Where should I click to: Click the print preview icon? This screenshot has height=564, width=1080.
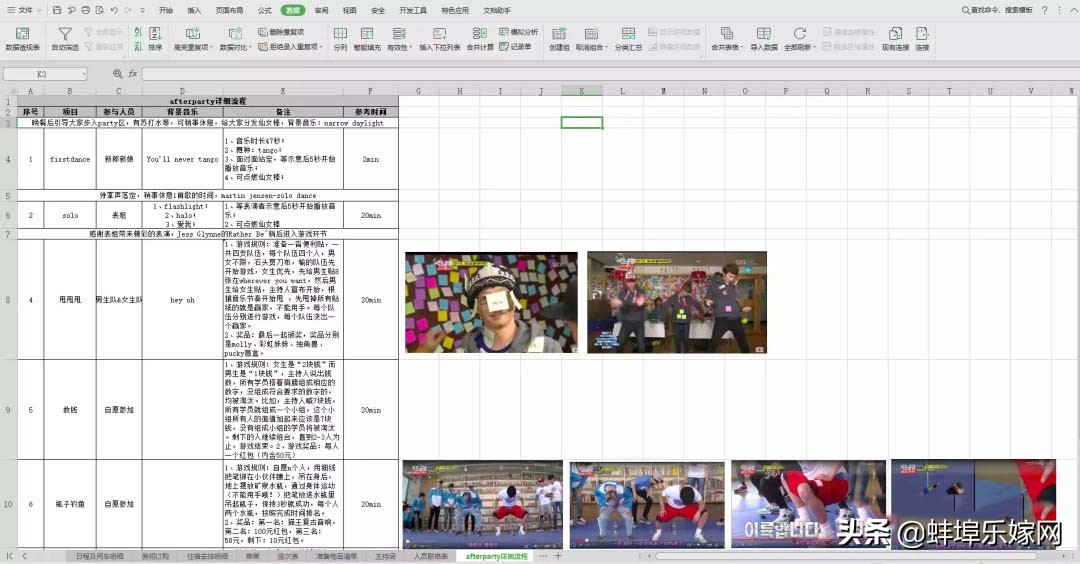[x=100, y=10]
